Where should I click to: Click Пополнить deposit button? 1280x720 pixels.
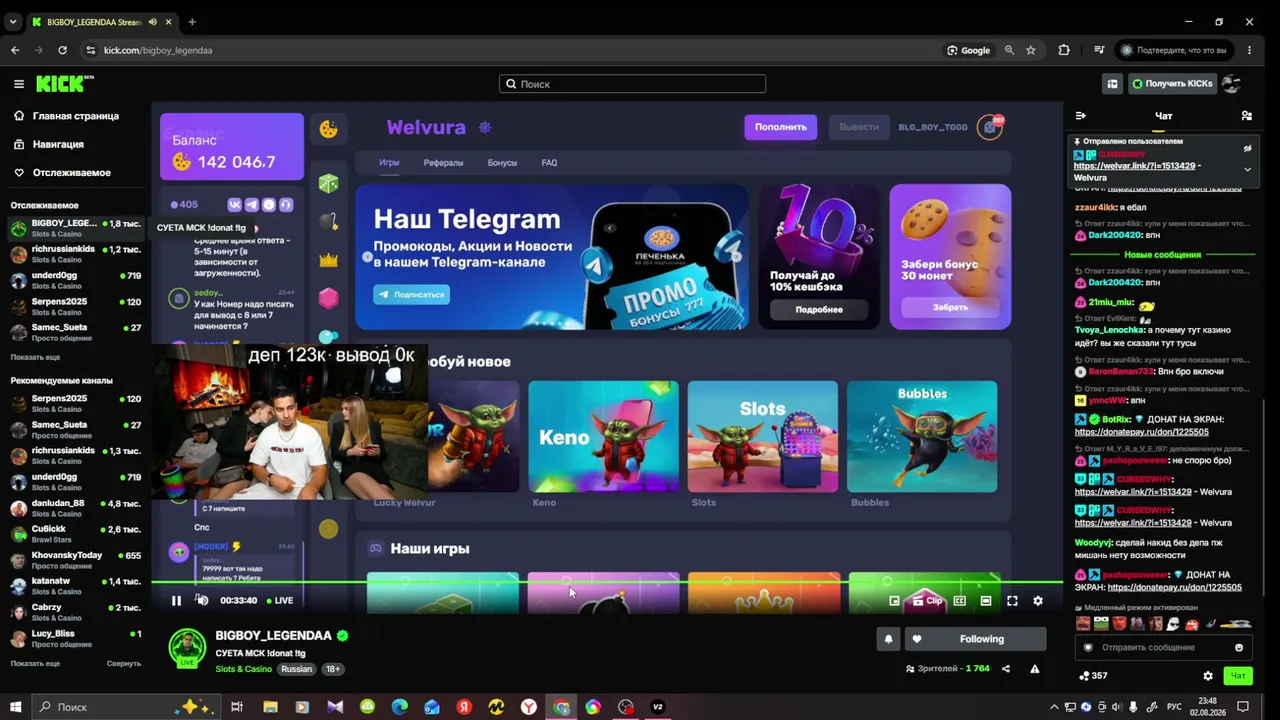point(781,127)
